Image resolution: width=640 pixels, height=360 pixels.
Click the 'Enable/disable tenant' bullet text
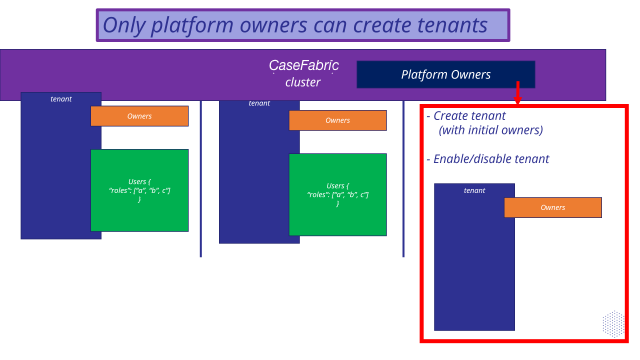pyautogui.click(x=491, y=159)
